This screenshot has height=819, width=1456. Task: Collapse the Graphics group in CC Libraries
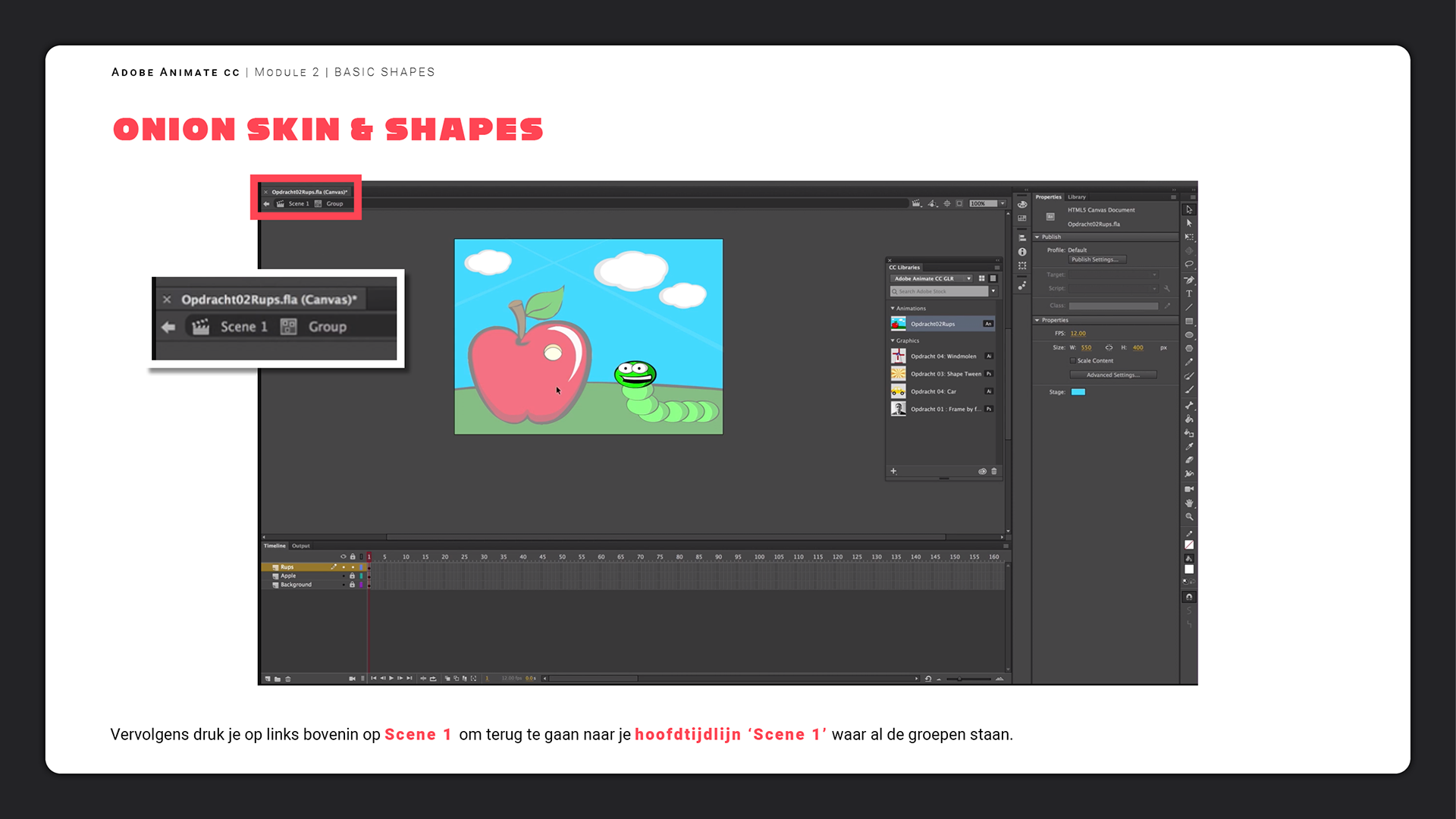click(893, 340)
